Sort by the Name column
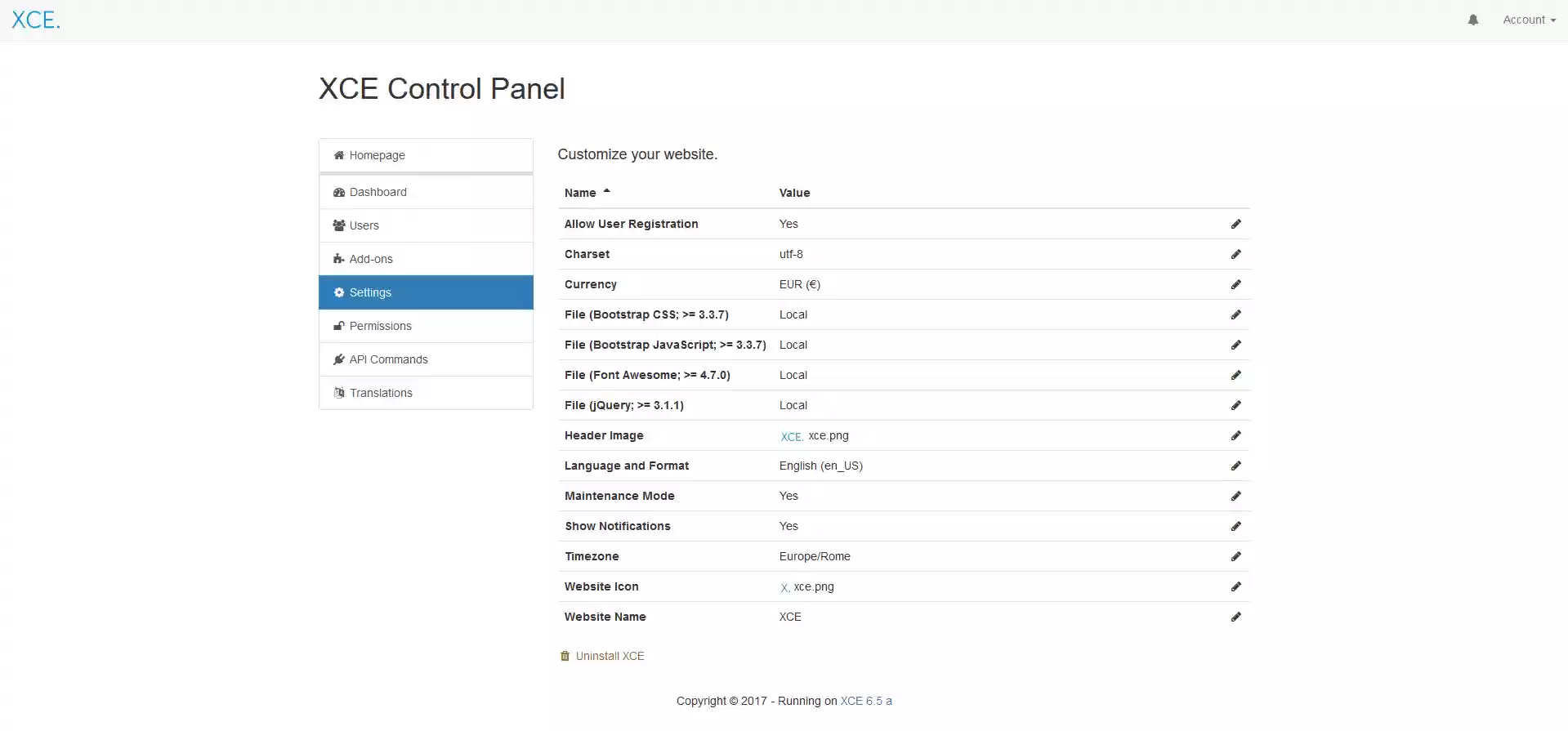This screenshot has height=731, width=1568. tap(587, 193)
